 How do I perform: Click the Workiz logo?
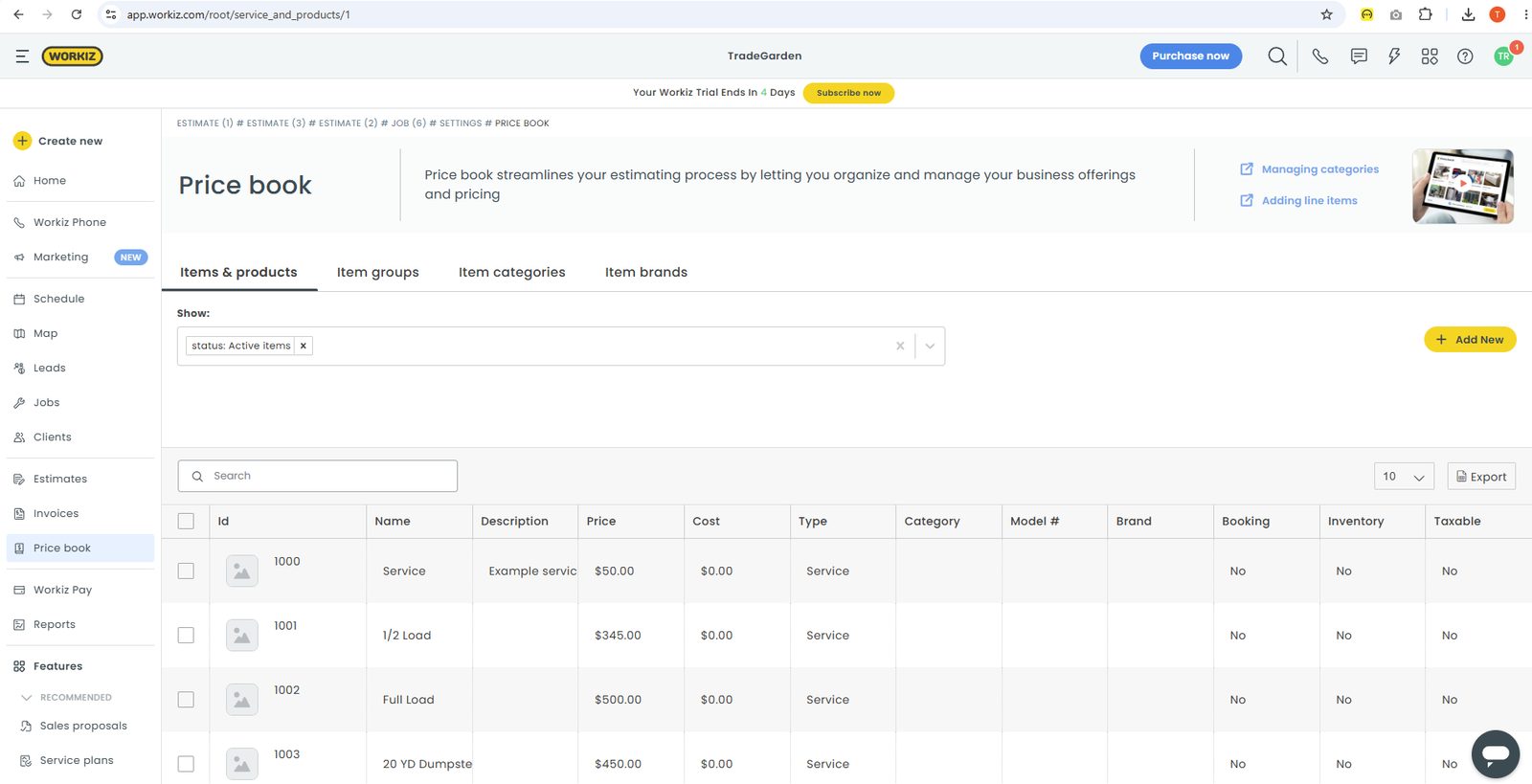[x=73, y=56]
